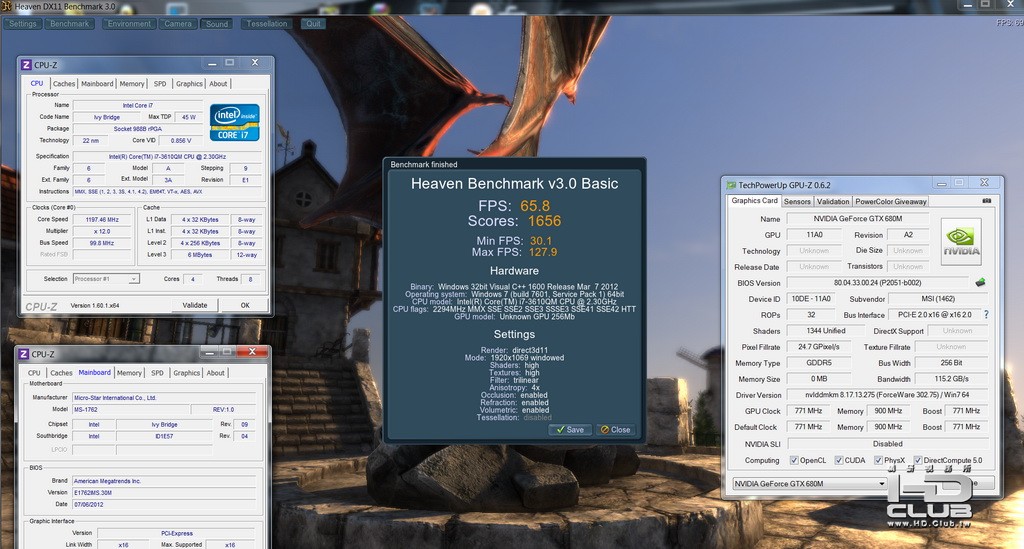
Task: Switch to About tab in top CPU-Z
Action: click(218, 84)
